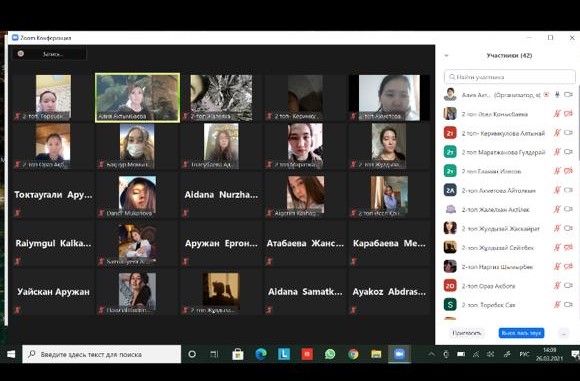Open Microsoft Store from the taskbar

tap(237, 354)
